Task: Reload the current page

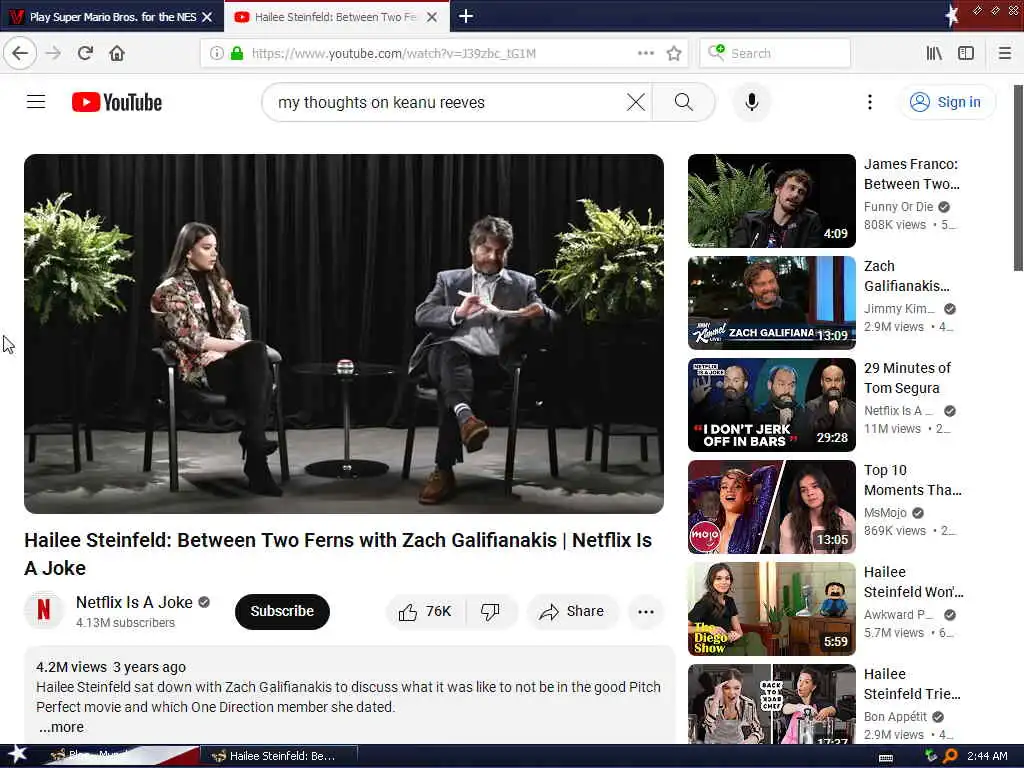Action: [x=85, y=54]
